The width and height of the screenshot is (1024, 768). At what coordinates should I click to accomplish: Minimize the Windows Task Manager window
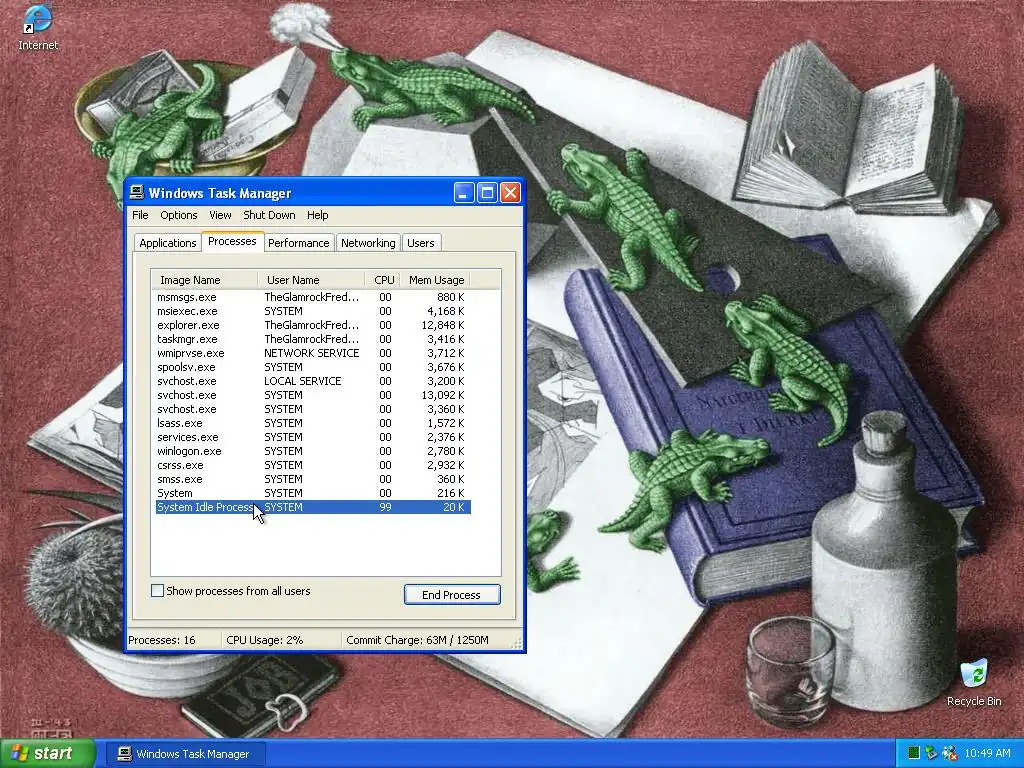tap(464, 193)
